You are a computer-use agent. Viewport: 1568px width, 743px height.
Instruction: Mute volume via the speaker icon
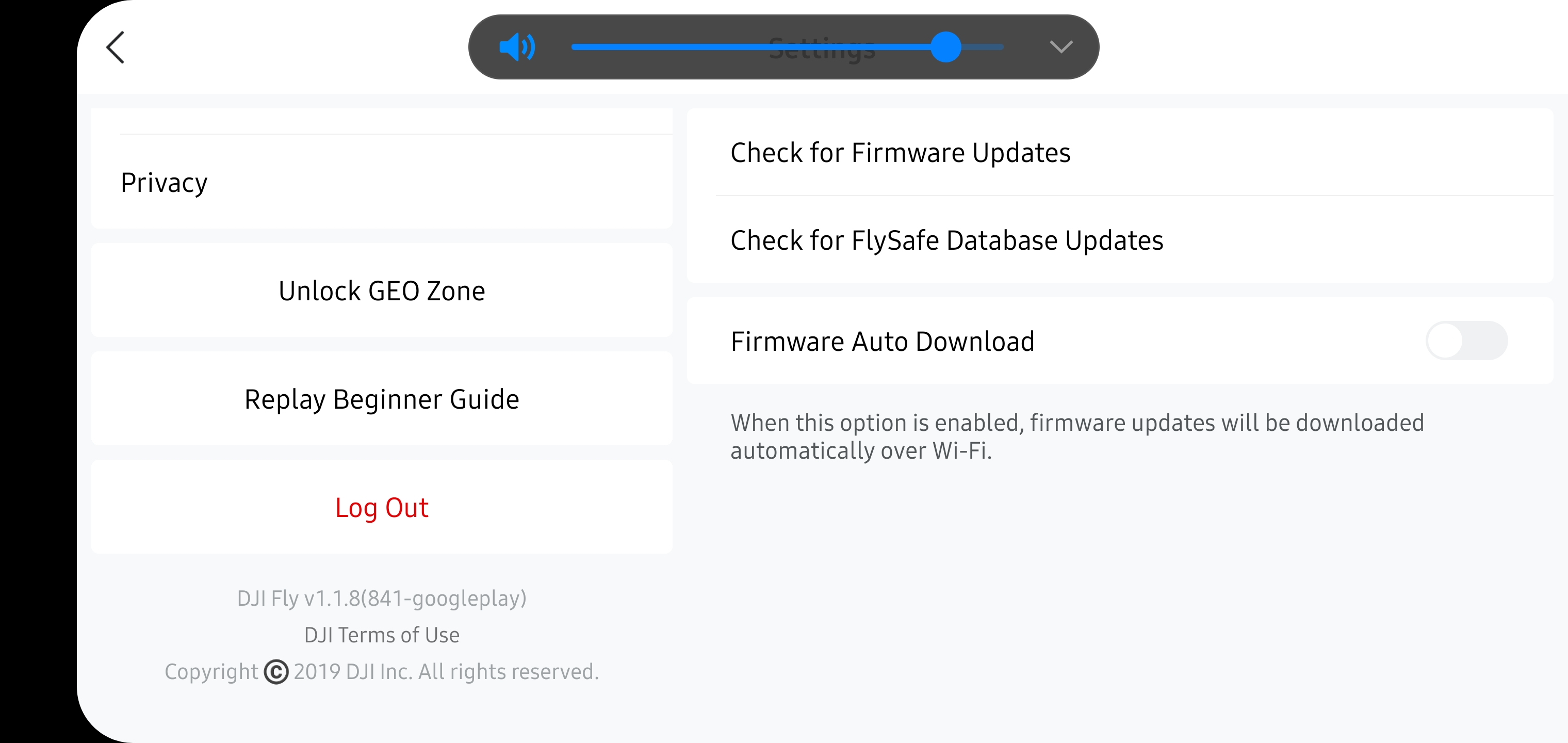coord(517,47)
